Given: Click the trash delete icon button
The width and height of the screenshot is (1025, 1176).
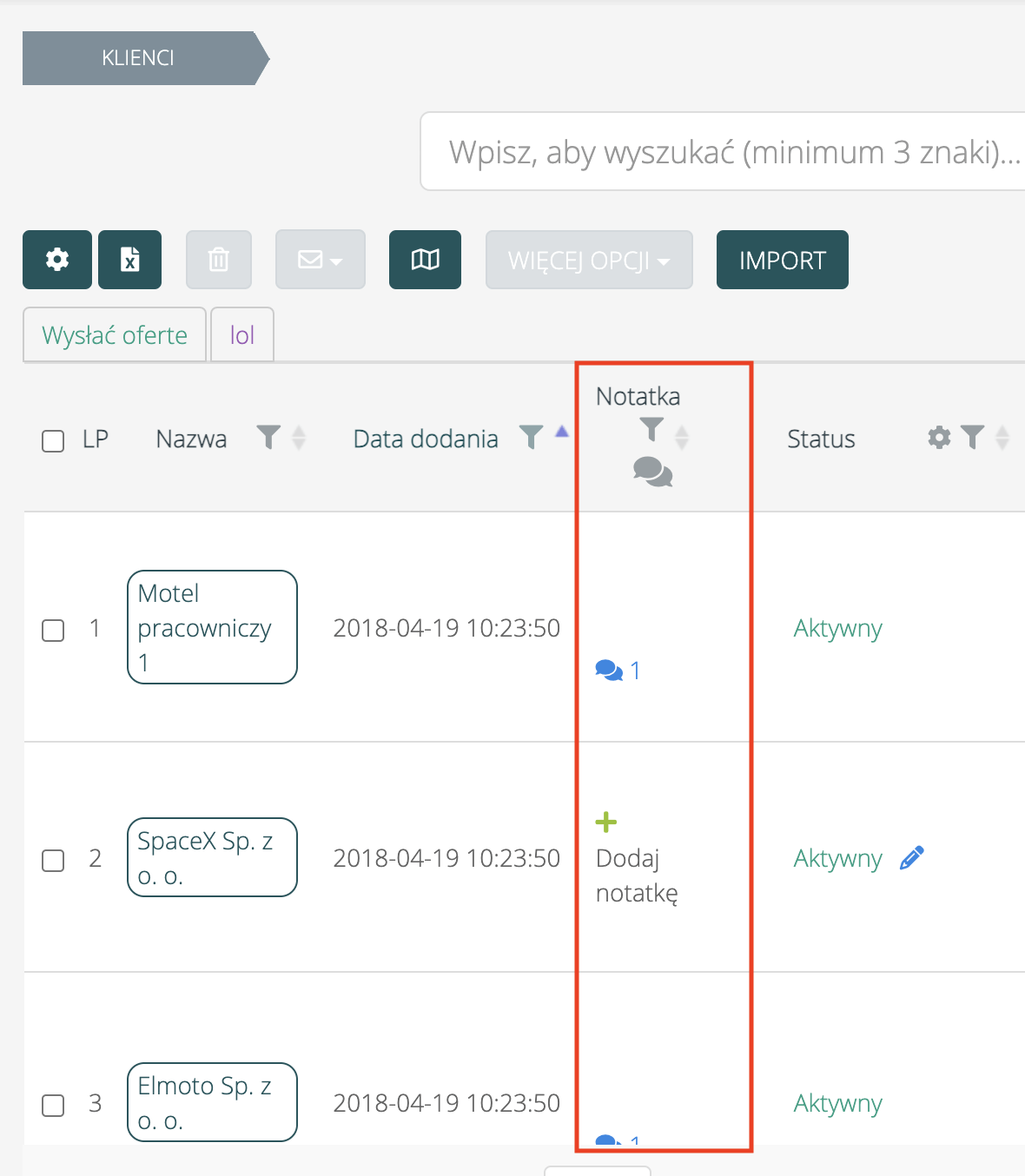Looking at the screenshot, I should (219, 260).
